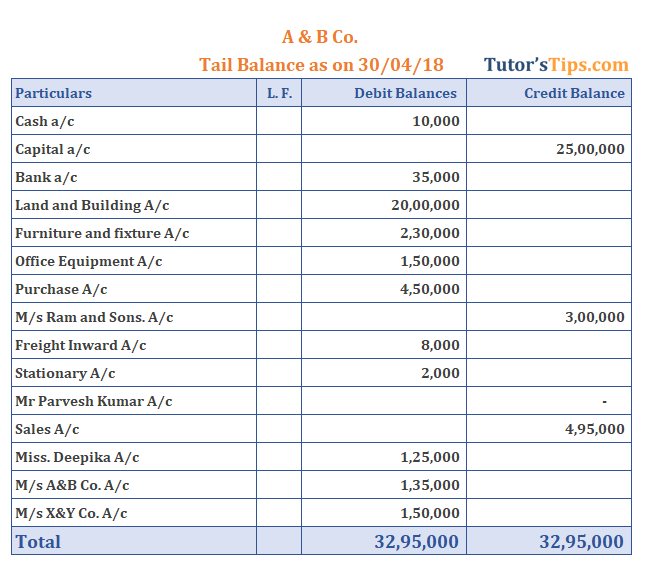Select Furniture and fixture debit 2,30,000
This screenshot has height=571, width=645.
pos(430,233)
